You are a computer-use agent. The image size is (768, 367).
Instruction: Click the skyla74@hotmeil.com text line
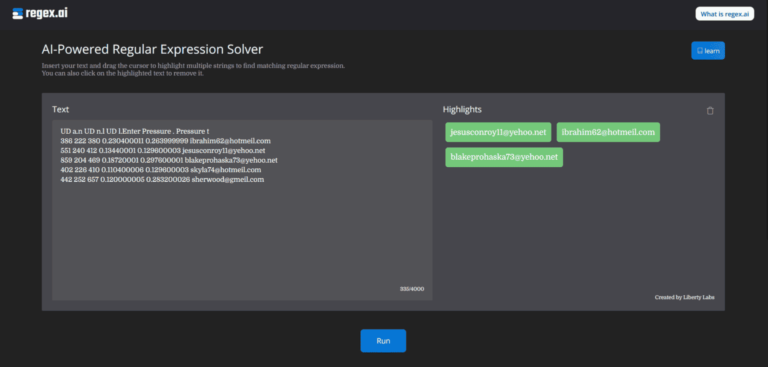161,170
